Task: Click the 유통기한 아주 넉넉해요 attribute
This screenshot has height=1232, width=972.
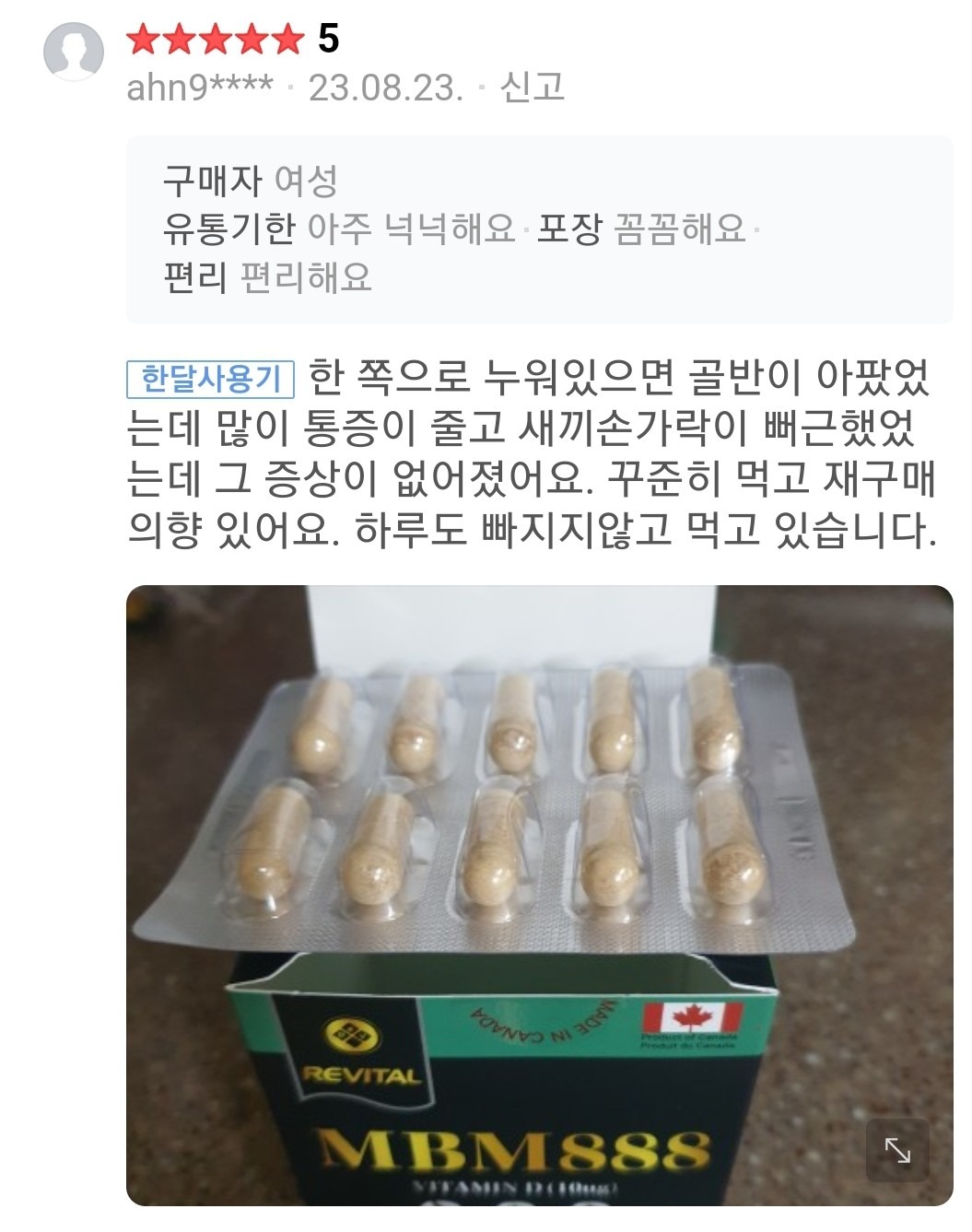Action: (x=339, y=228)
